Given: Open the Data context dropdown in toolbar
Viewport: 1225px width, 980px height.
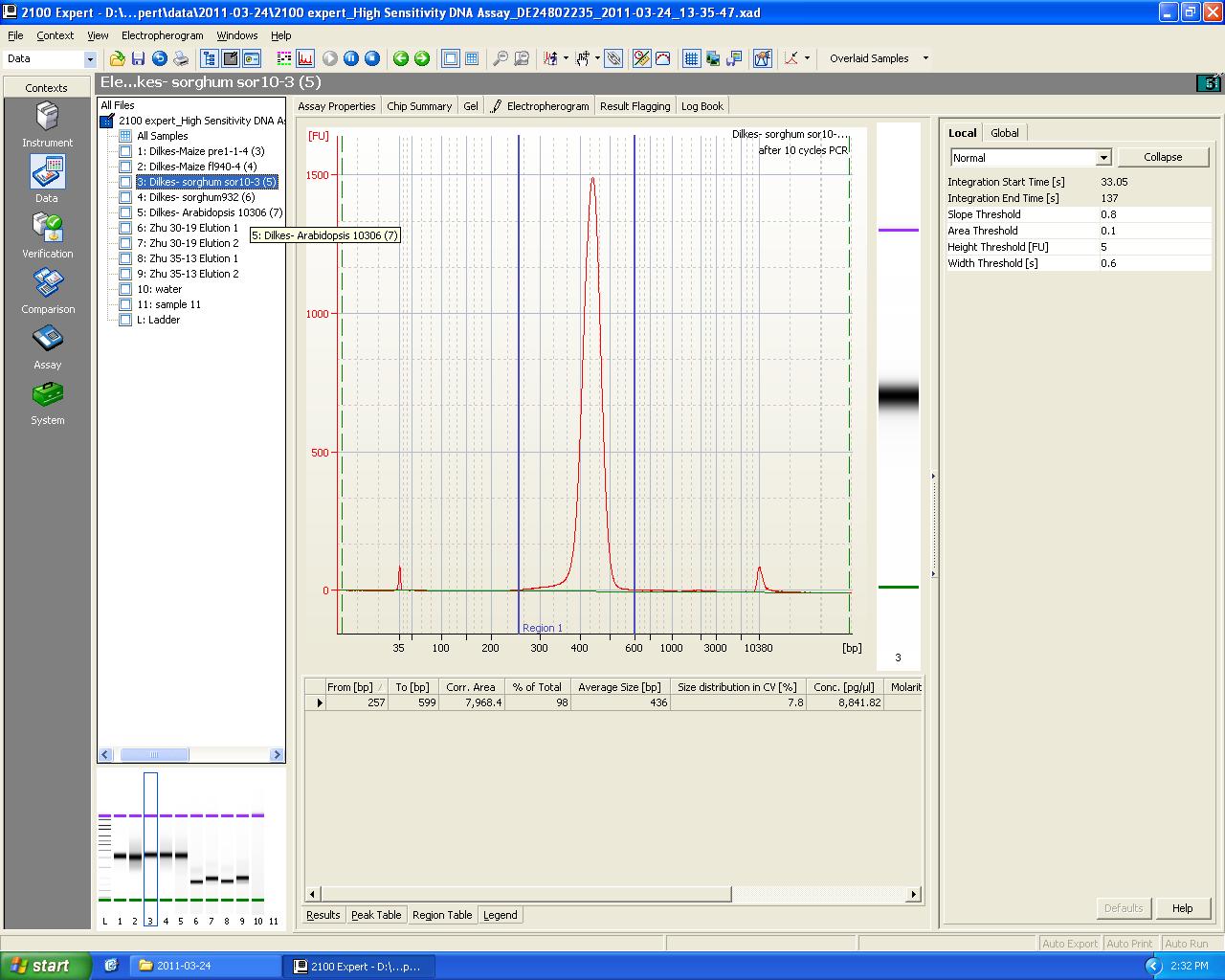Looking at the screenshot, I should point(90,59).
